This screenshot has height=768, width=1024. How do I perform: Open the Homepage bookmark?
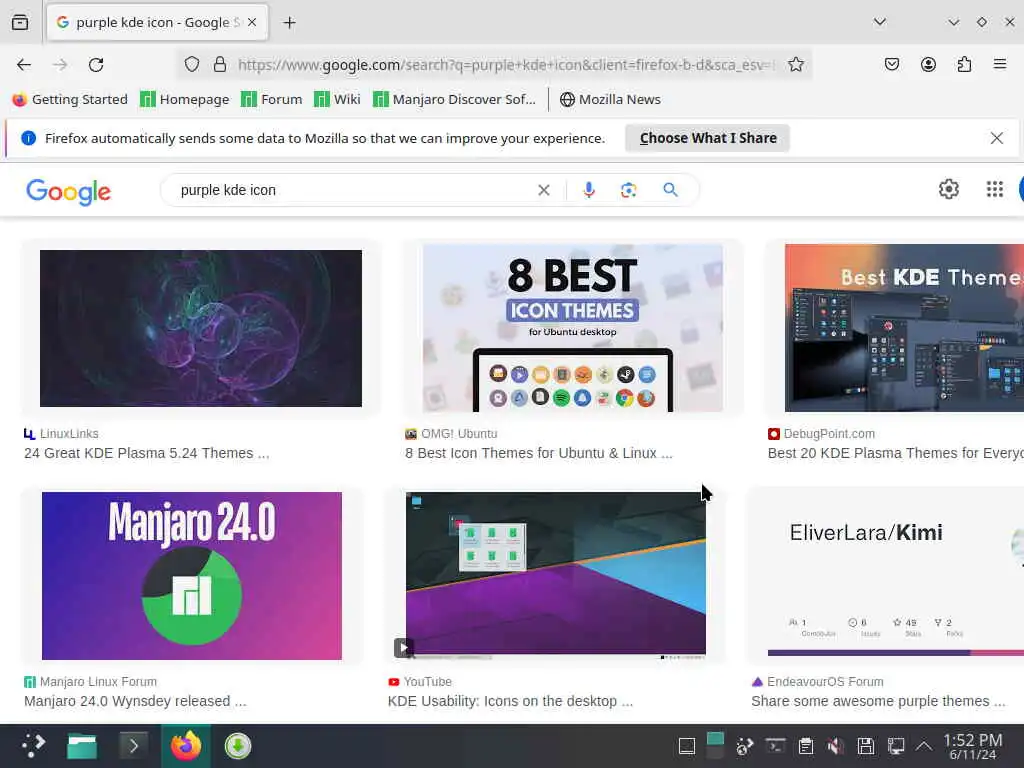tap(185, 99)
